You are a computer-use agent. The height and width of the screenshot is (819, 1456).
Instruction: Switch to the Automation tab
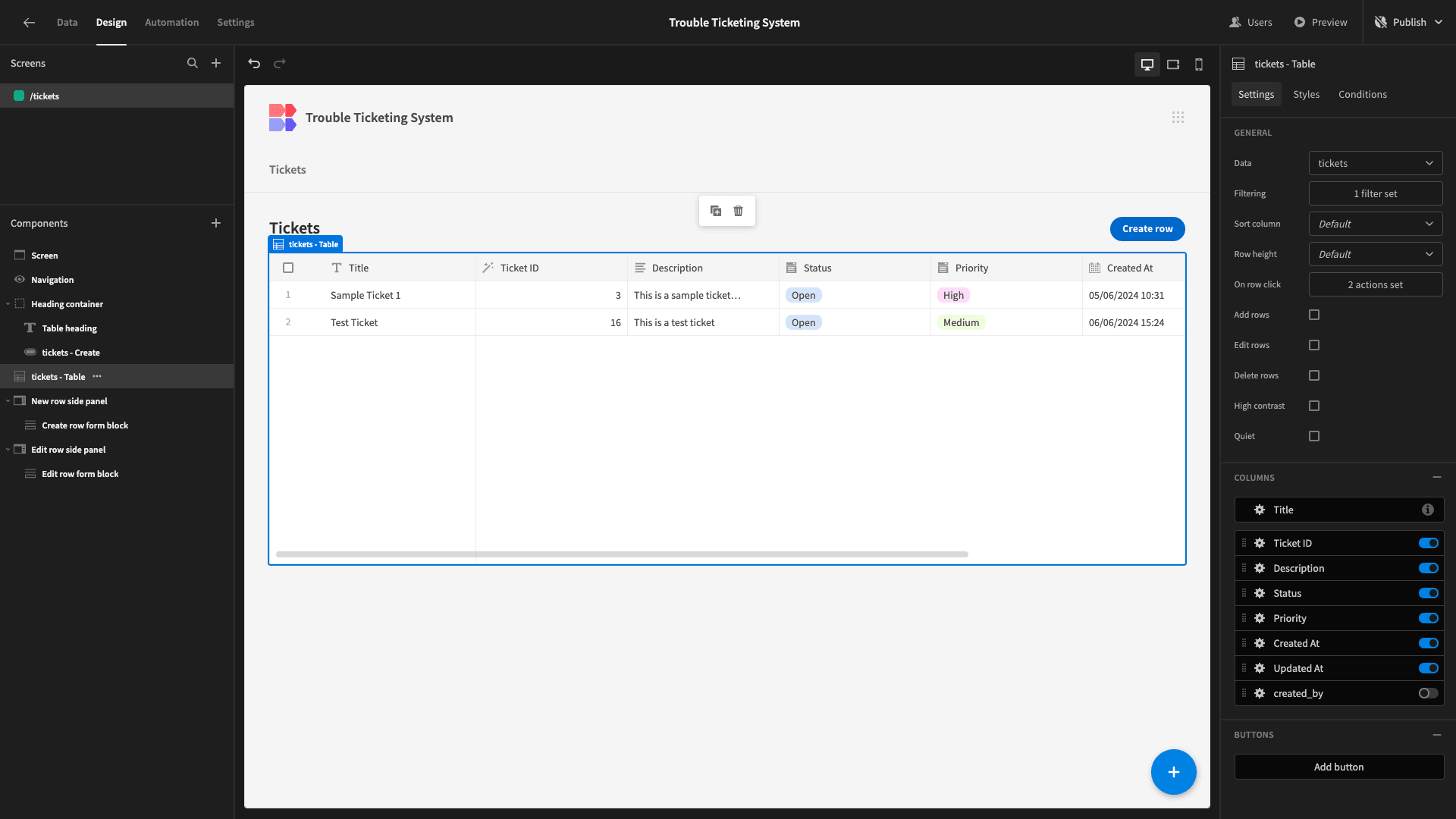[x=172, y=23]
